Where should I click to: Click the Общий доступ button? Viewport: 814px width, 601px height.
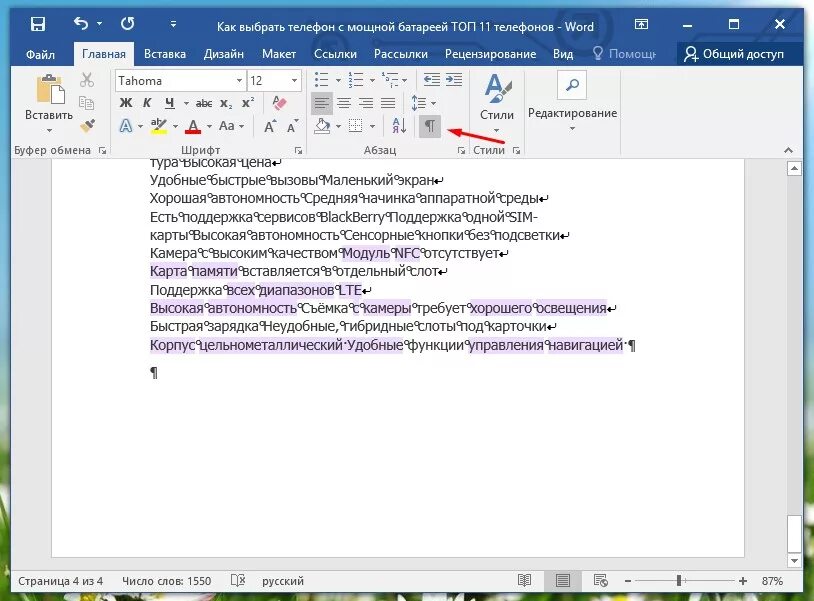click(x=734, y=54)
